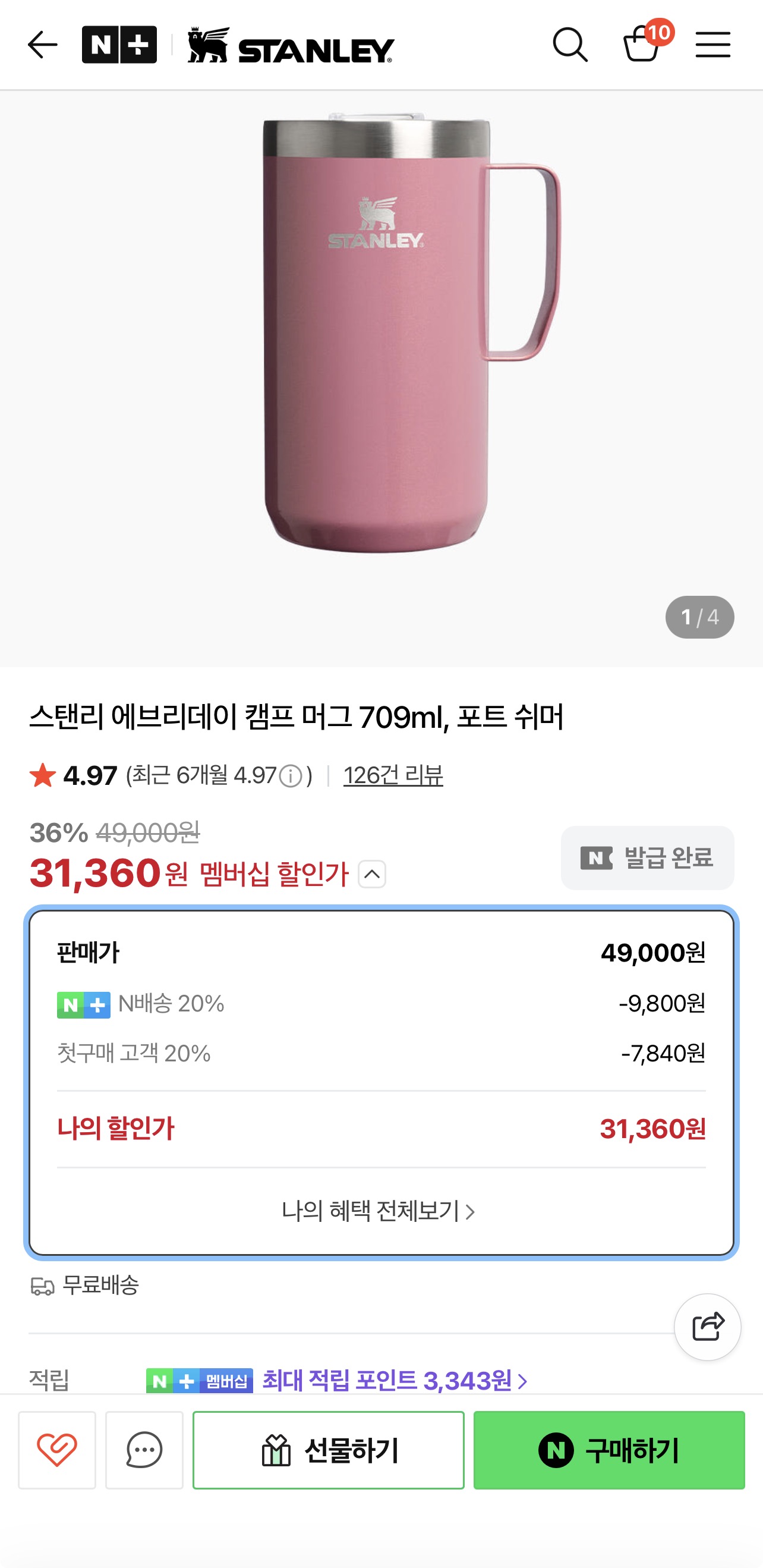This screenshot has width=763, height=1568.
Task: Collapse the membership discount price details
Action: coord(372,874)
